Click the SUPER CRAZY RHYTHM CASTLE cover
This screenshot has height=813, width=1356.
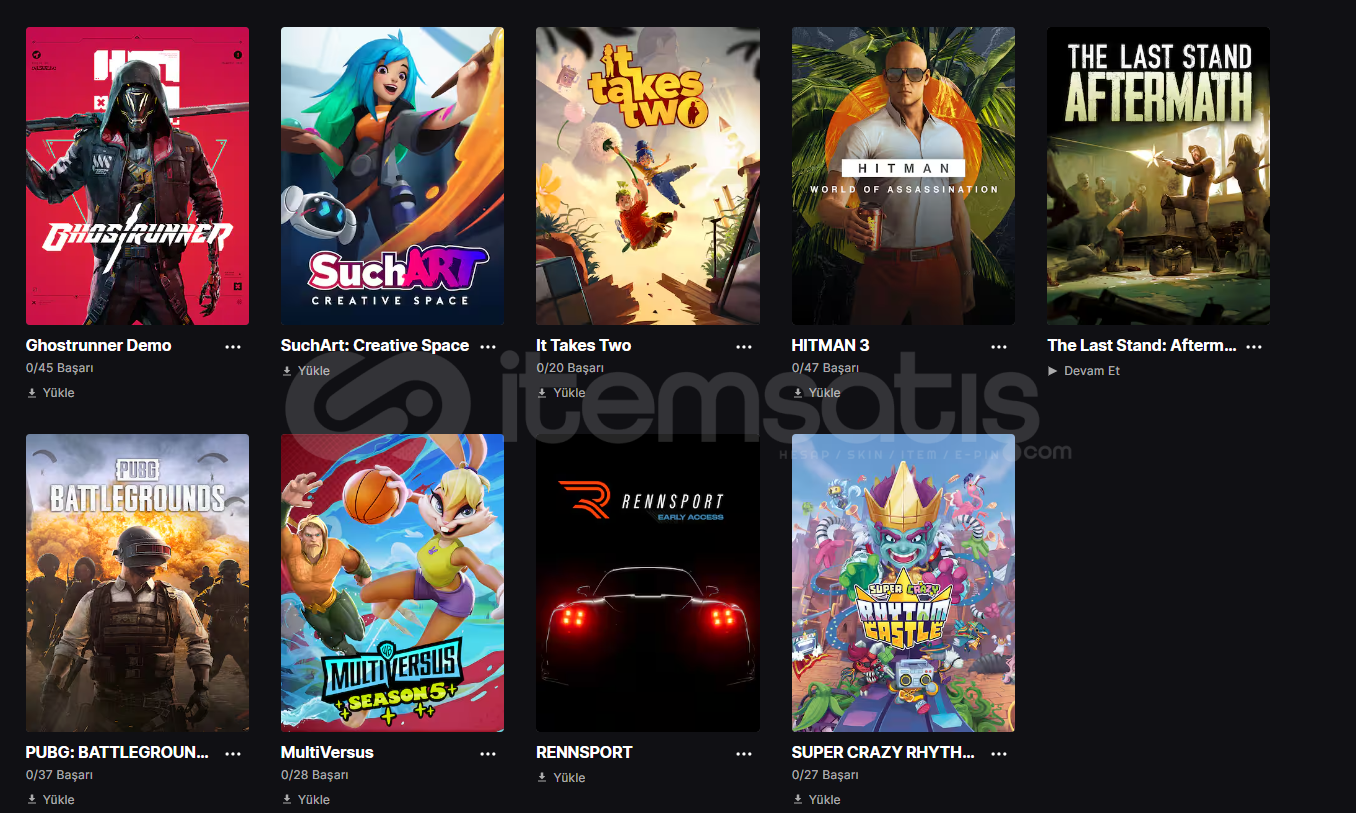pyautogui.click(x=903, y=583)
